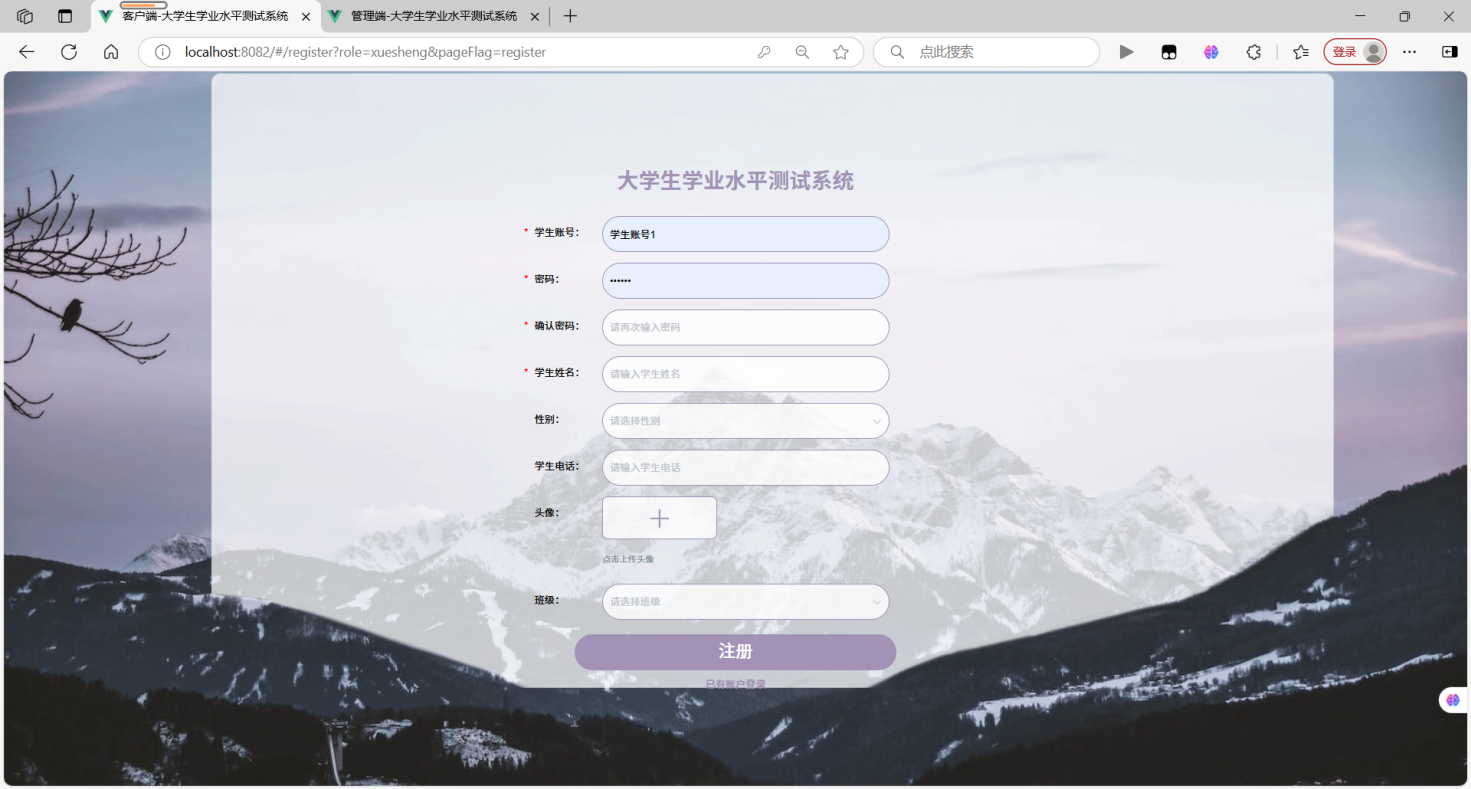View site information icon in address bar
1471x789 pixels.
coord(162,52)
